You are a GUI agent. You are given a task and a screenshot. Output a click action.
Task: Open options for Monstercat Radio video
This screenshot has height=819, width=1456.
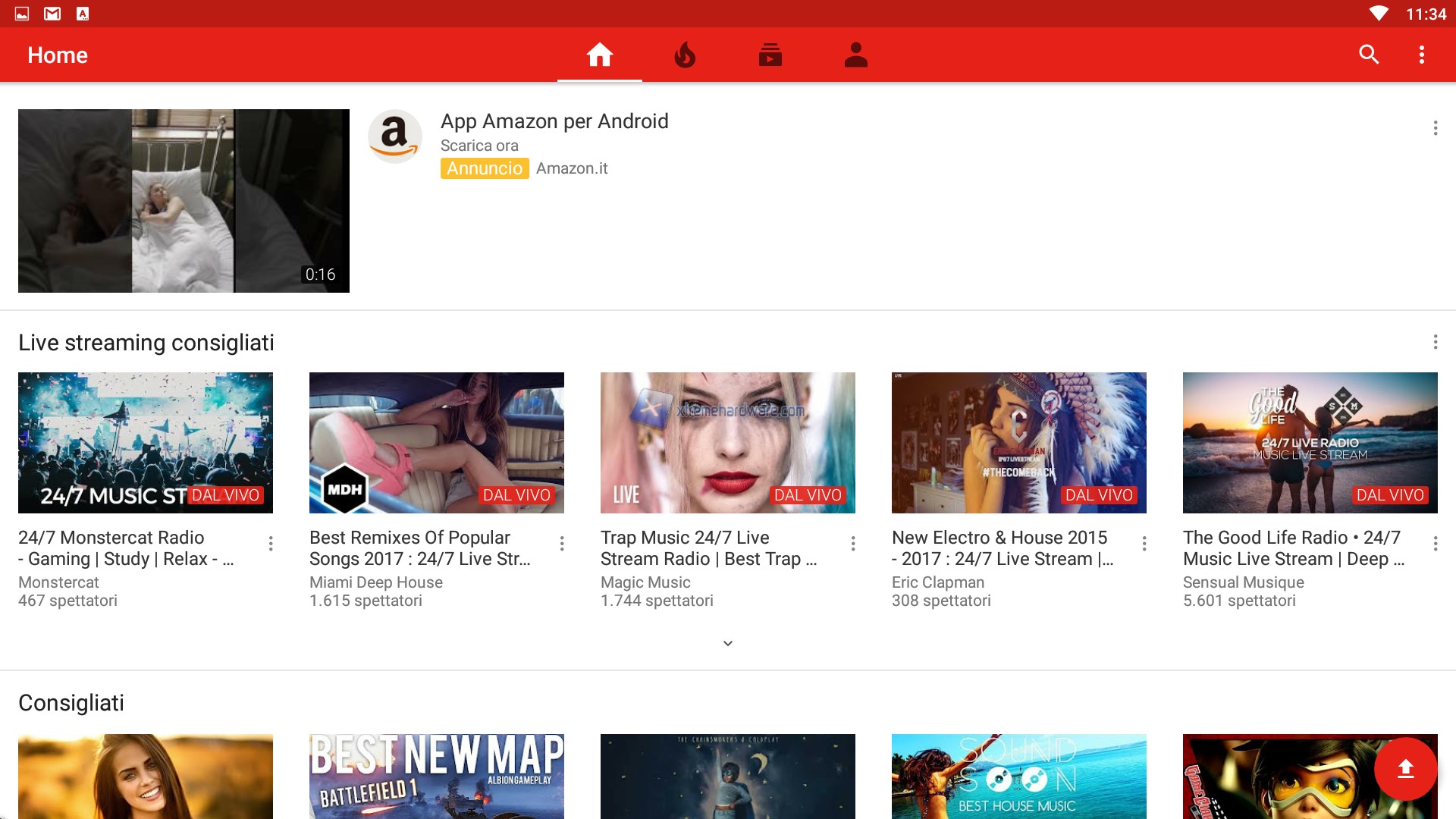click(x=271, y=543)
